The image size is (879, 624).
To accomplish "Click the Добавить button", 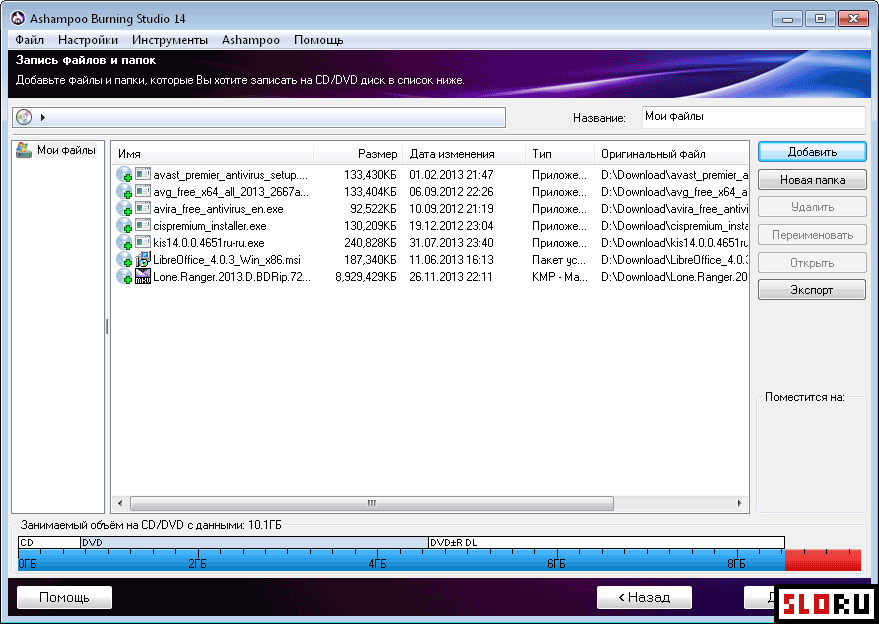I will click(812, 152).
